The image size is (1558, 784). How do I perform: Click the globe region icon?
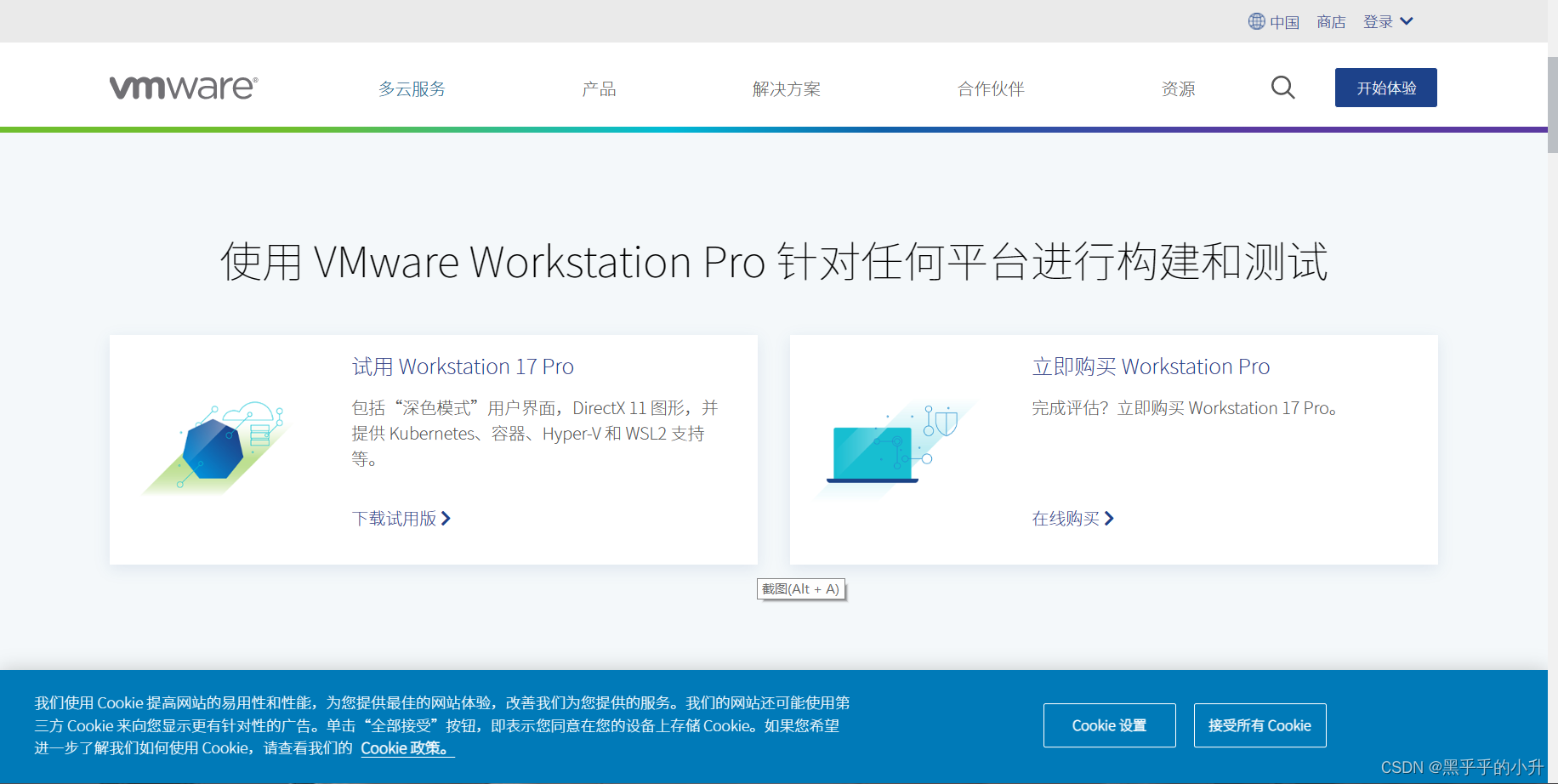[x=1256, y=21]
